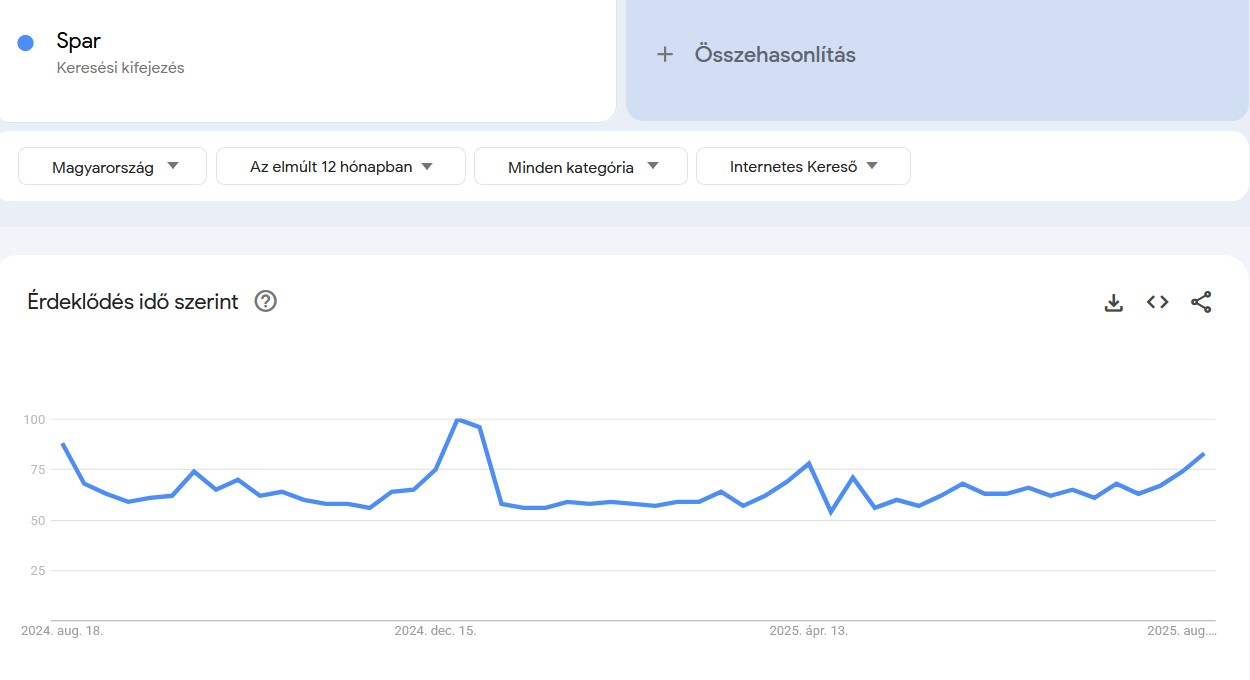Download the interest-over-time chart as CSV
Viewport: 1250px width, 680px height.
pos(1113,301)
